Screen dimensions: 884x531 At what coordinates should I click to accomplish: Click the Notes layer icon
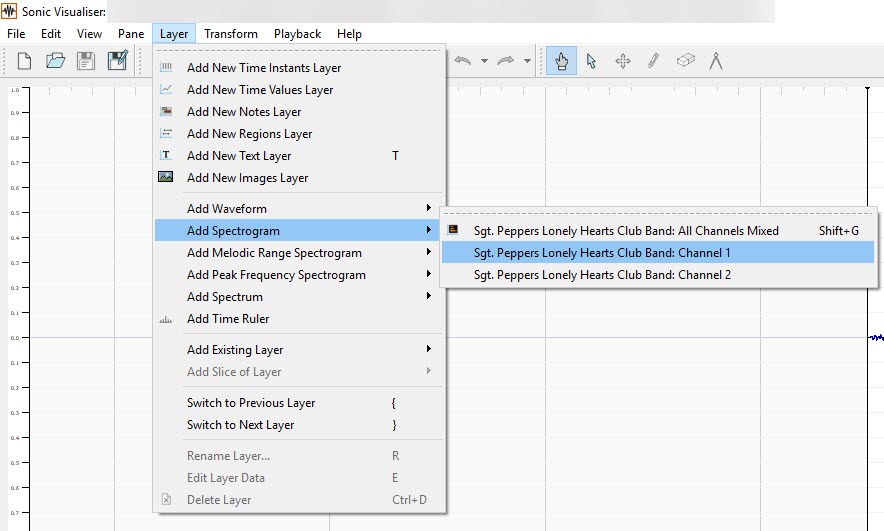[166, 111]
